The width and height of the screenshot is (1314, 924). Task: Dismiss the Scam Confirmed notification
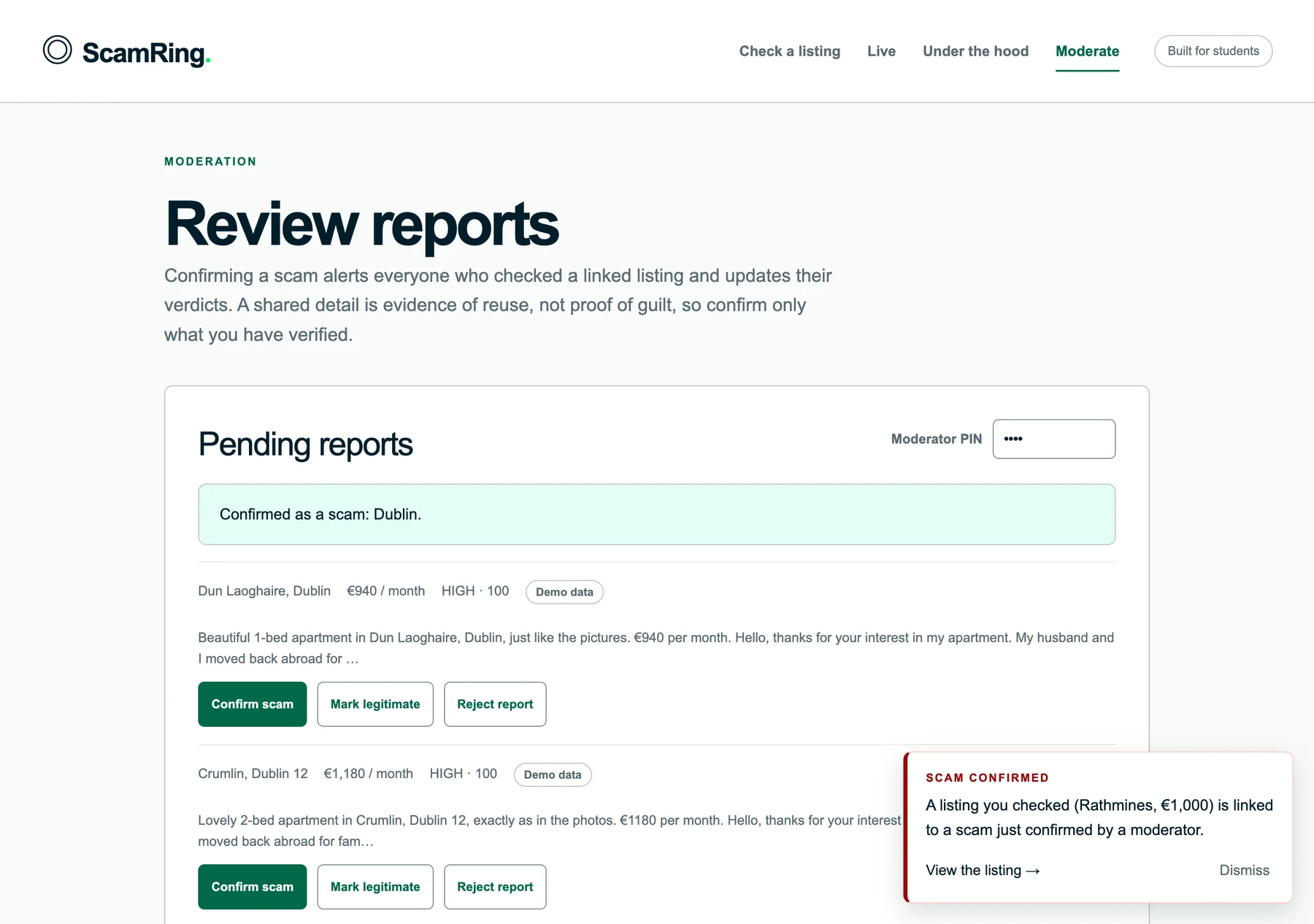[x=1244, y=870]
